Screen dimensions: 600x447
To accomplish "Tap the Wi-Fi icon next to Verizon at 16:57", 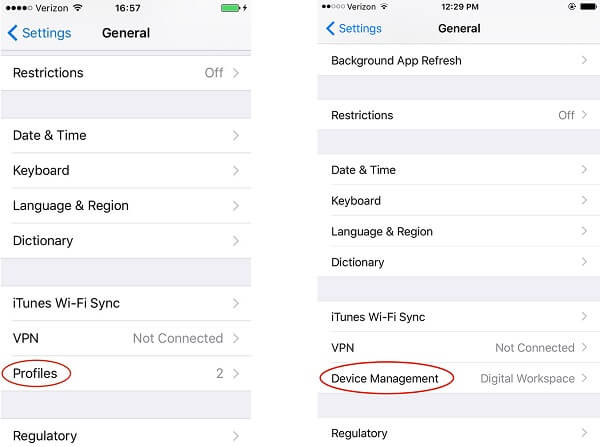I will point(78,8).
